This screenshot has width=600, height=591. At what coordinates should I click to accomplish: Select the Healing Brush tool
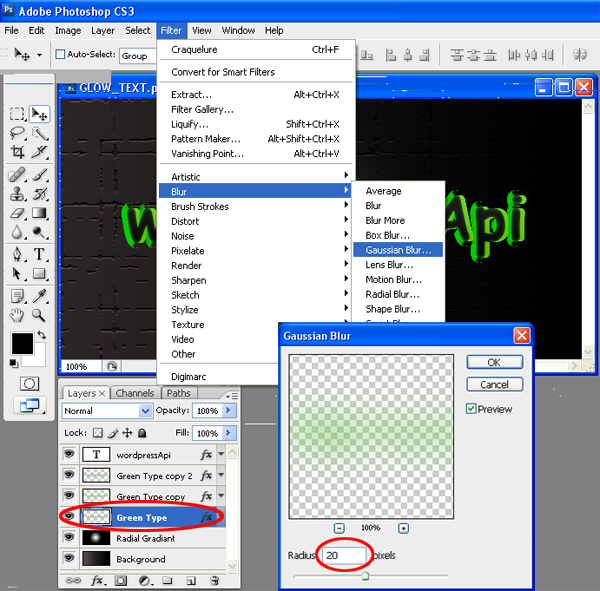point(17,175)
